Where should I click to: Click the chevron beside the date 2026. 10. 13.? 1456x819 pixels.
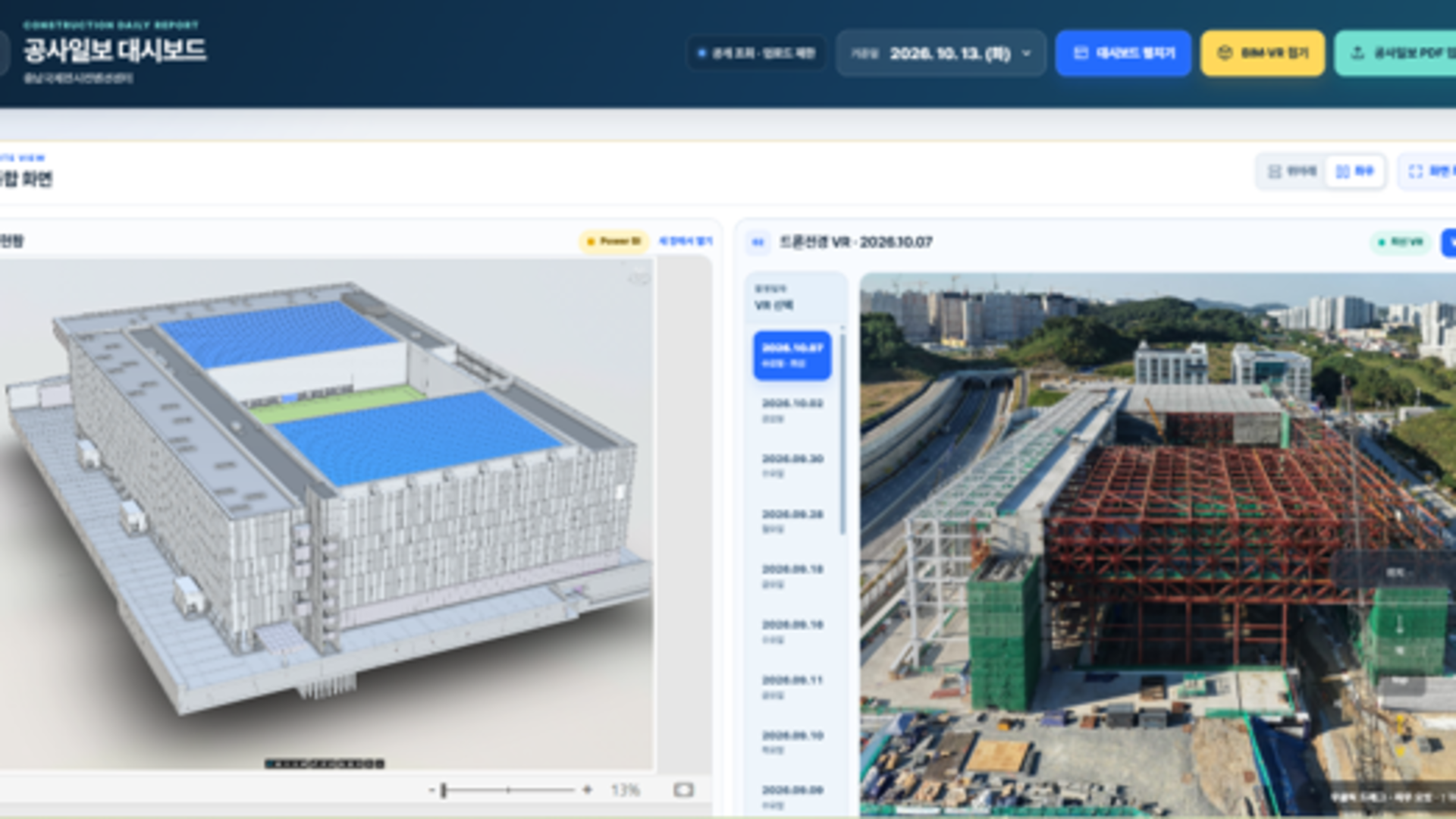pyautogui.click(x=1027, y=53)
